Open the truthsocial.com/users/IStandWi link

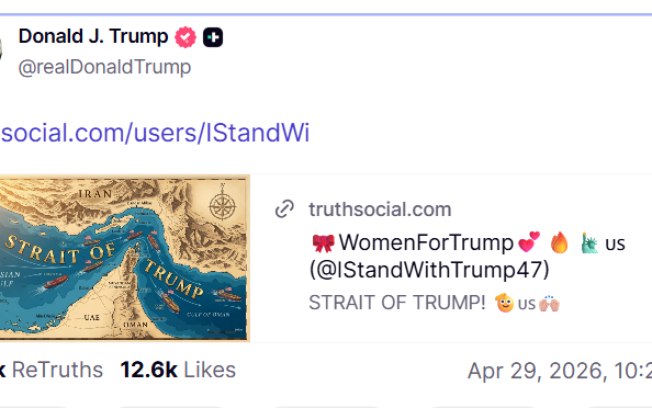154,133
